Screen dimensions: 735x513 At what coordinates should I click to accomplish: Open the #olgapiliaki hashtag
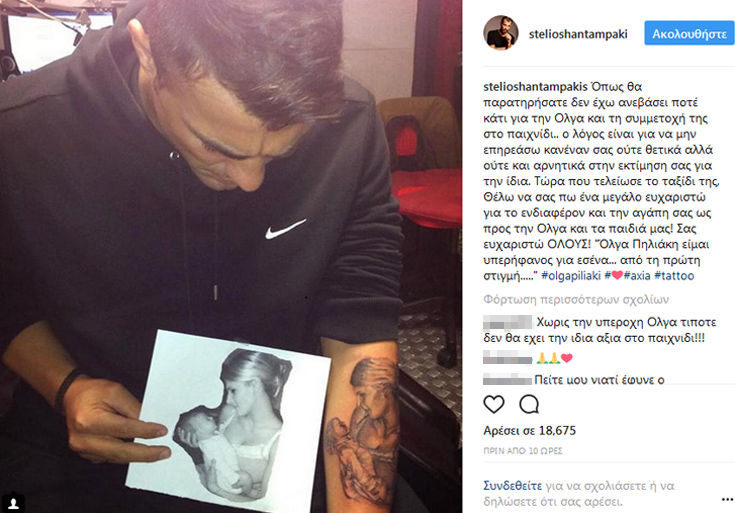tap(571, 276)
